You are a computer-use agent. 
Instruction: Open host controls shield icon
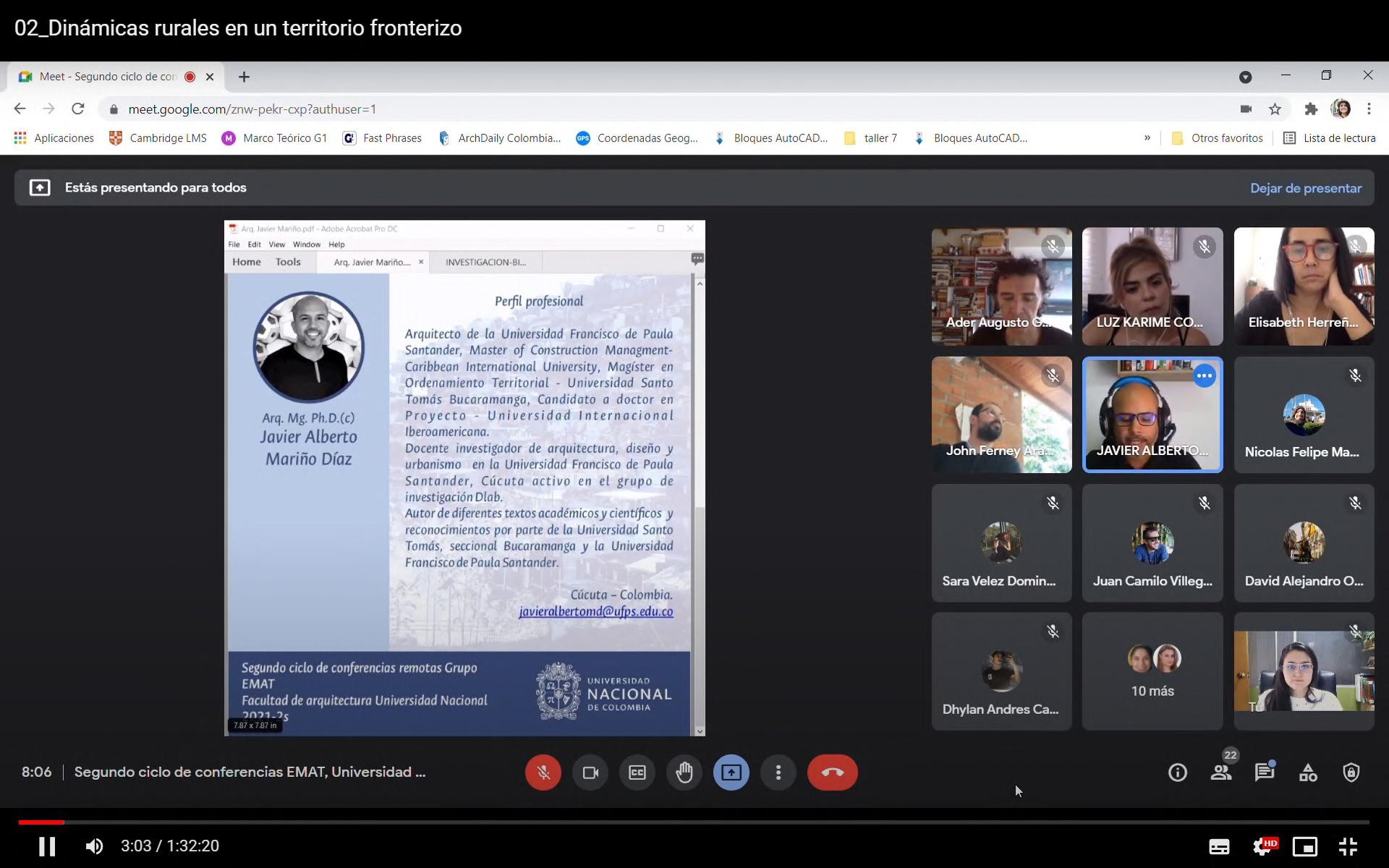point(1351,773)
